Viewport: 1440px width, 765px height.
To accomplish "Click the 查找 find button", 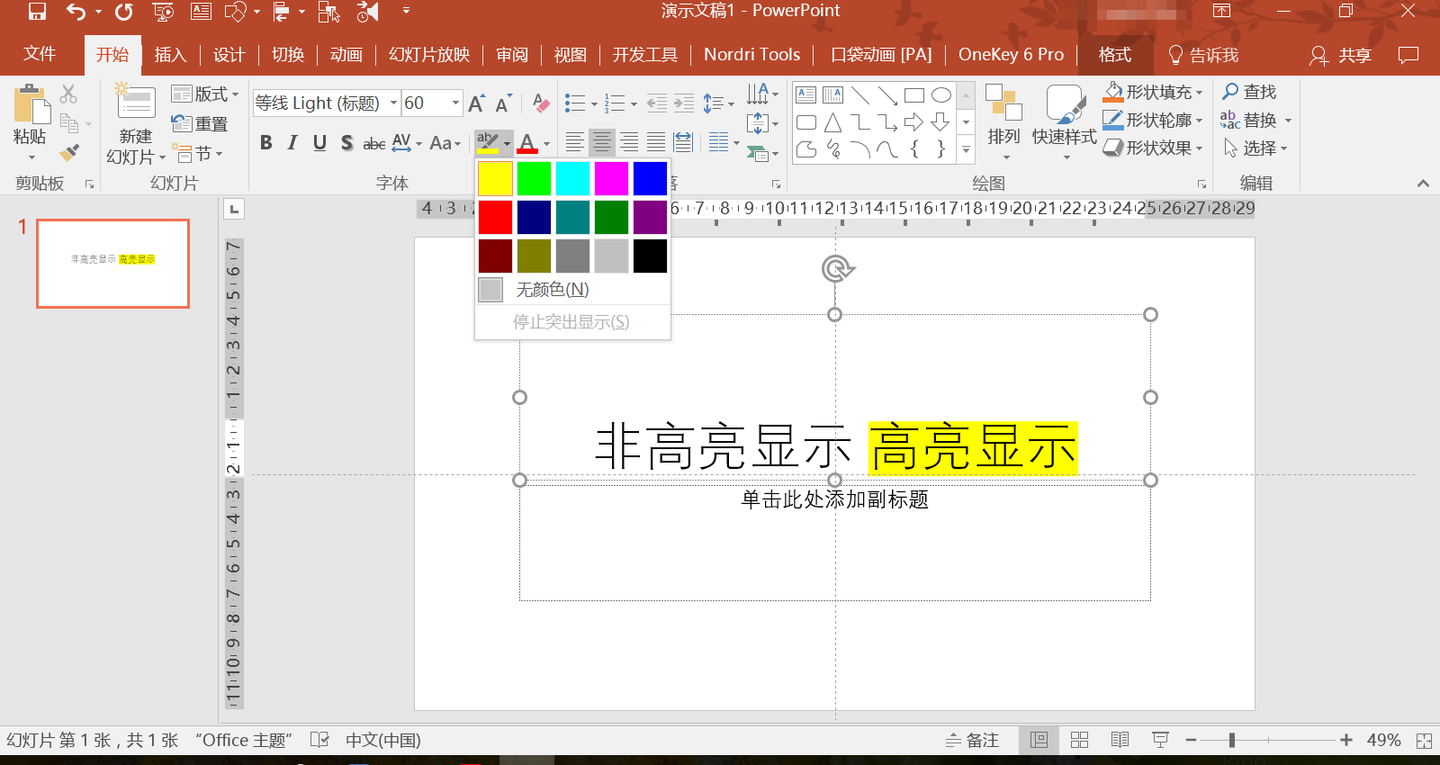I will coord(1249,92).
